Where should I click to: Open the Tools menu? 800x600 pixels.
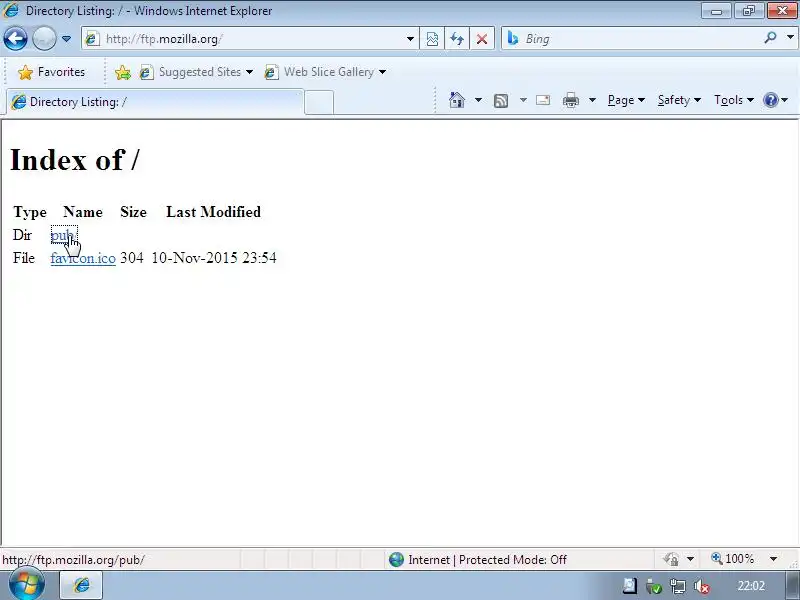pyautogui.click(x=734, y=100)
